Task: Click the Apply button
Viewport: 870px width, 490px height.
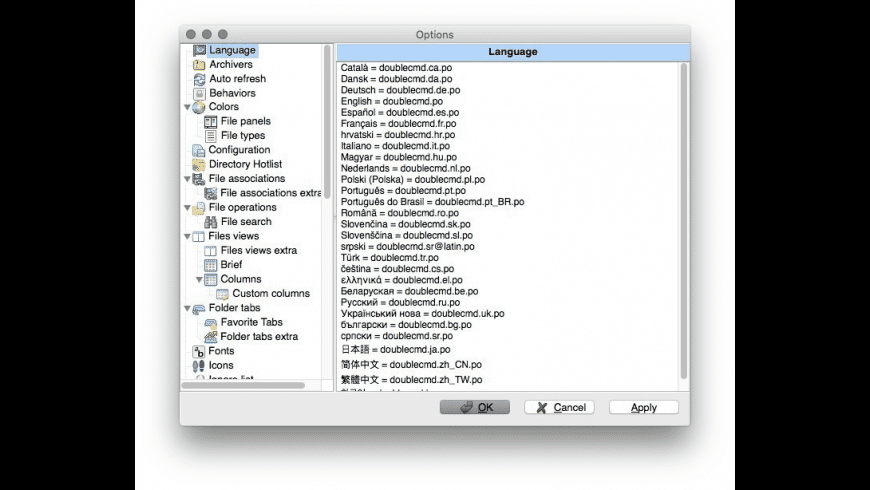Action: tap(644, 407)
